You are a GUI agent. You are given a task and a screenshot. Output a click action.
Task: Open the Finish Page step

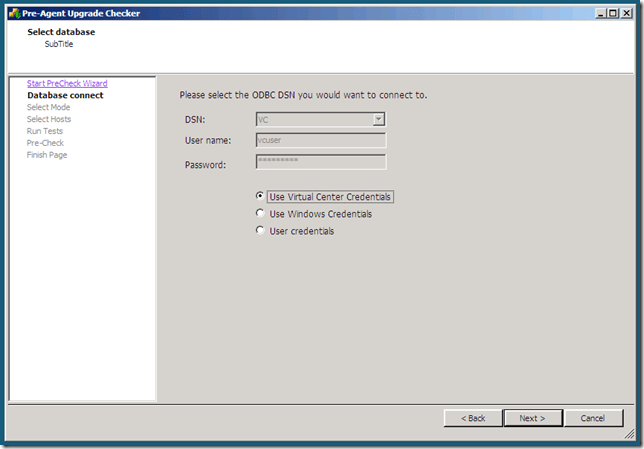coord(47,155)
